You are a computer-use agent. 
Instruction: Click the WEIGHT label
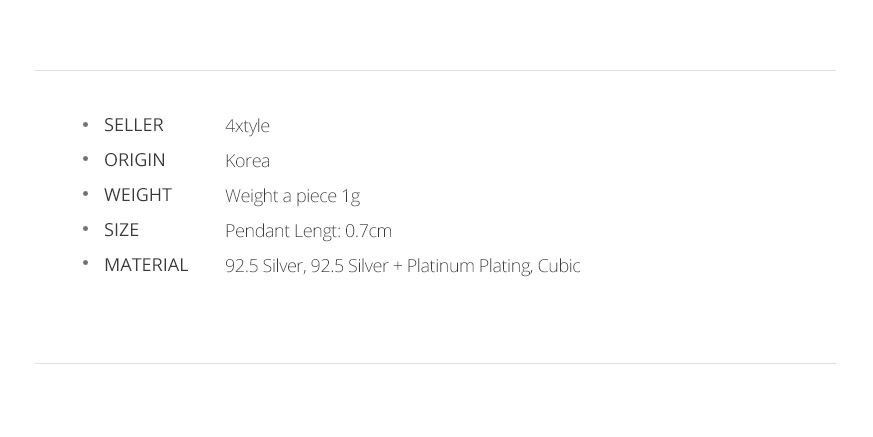point(137,195)
